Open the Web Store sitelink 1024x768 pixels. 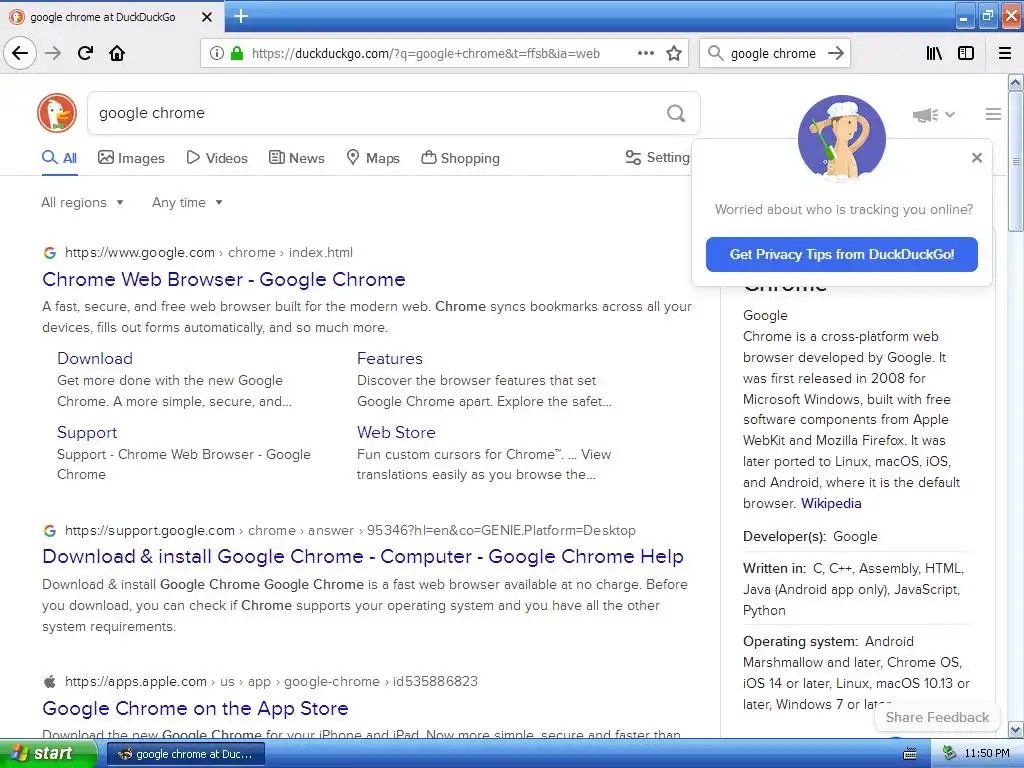pos(396,432)
